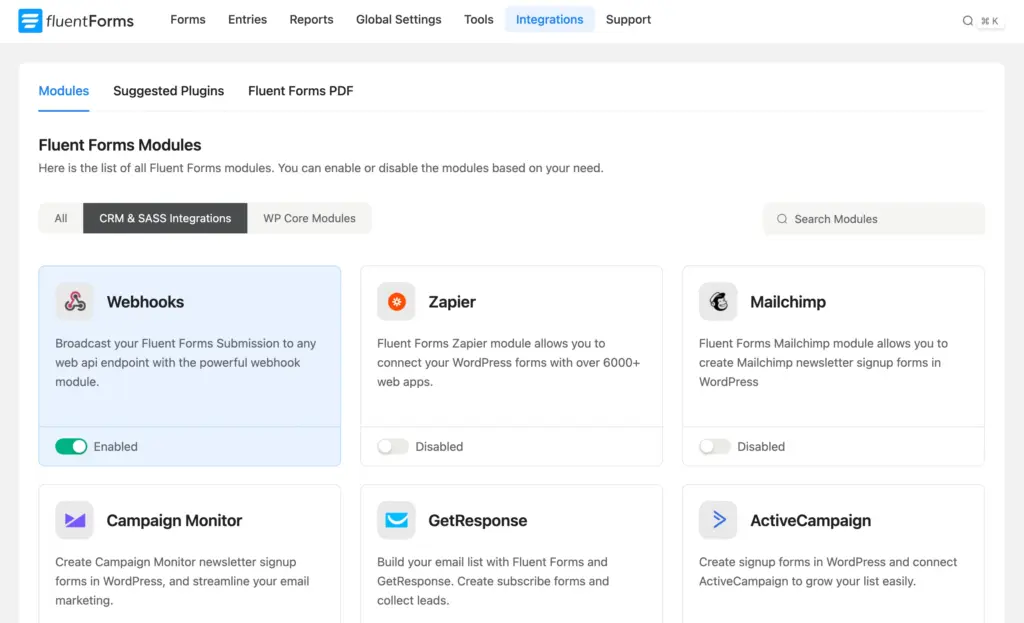This screenshot has width=1024, height=623.
Task: Open the Entries menu
Action: tap(247, 20)
